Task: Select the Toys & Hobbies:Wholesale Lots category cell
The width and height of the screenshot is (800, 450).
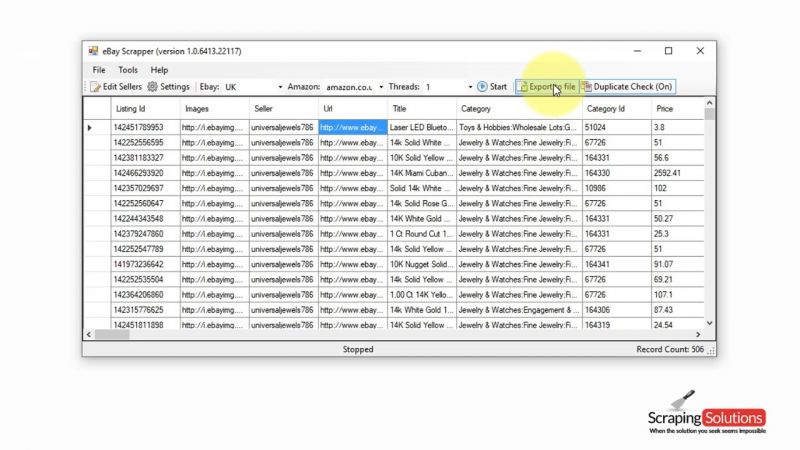Action: 519,128
